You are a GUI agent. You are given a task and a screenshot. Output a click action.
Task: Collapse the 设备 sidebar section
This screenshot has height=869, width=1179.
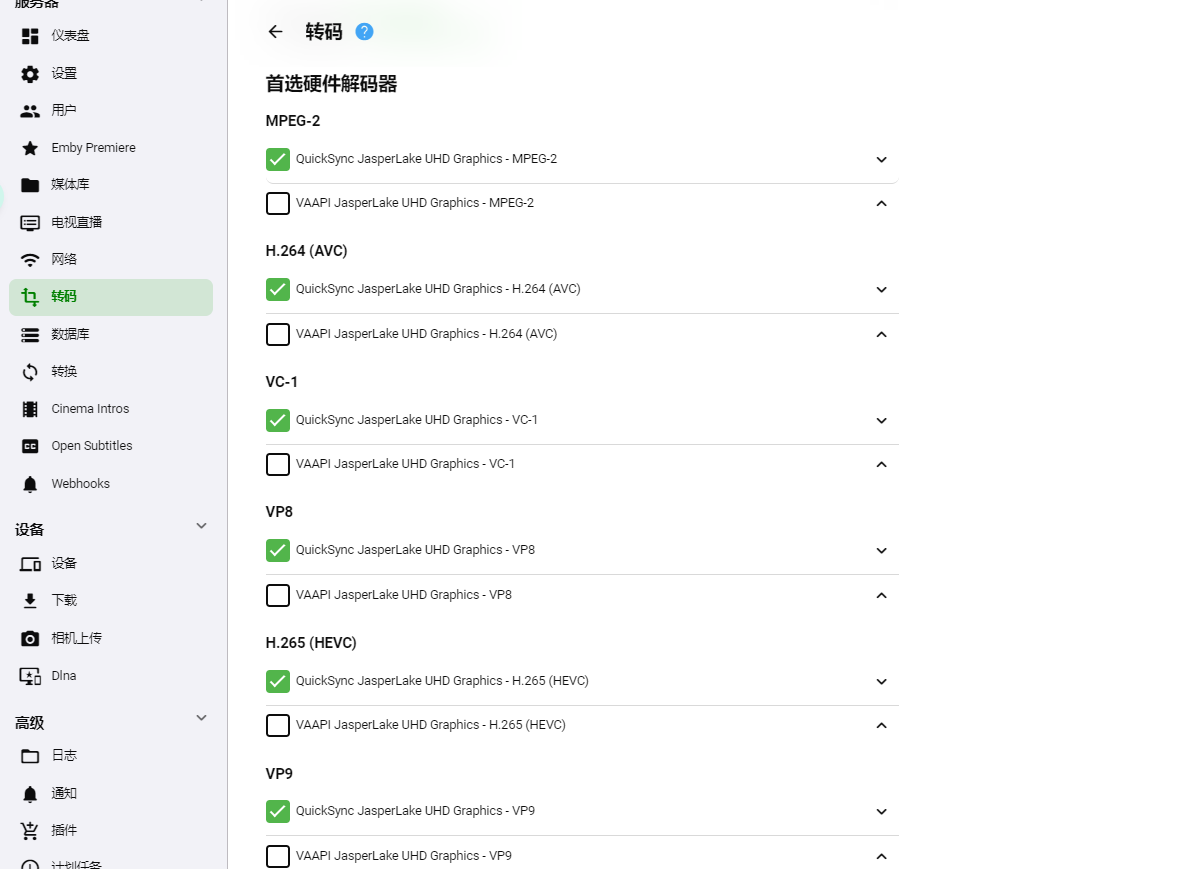(201, 526)
